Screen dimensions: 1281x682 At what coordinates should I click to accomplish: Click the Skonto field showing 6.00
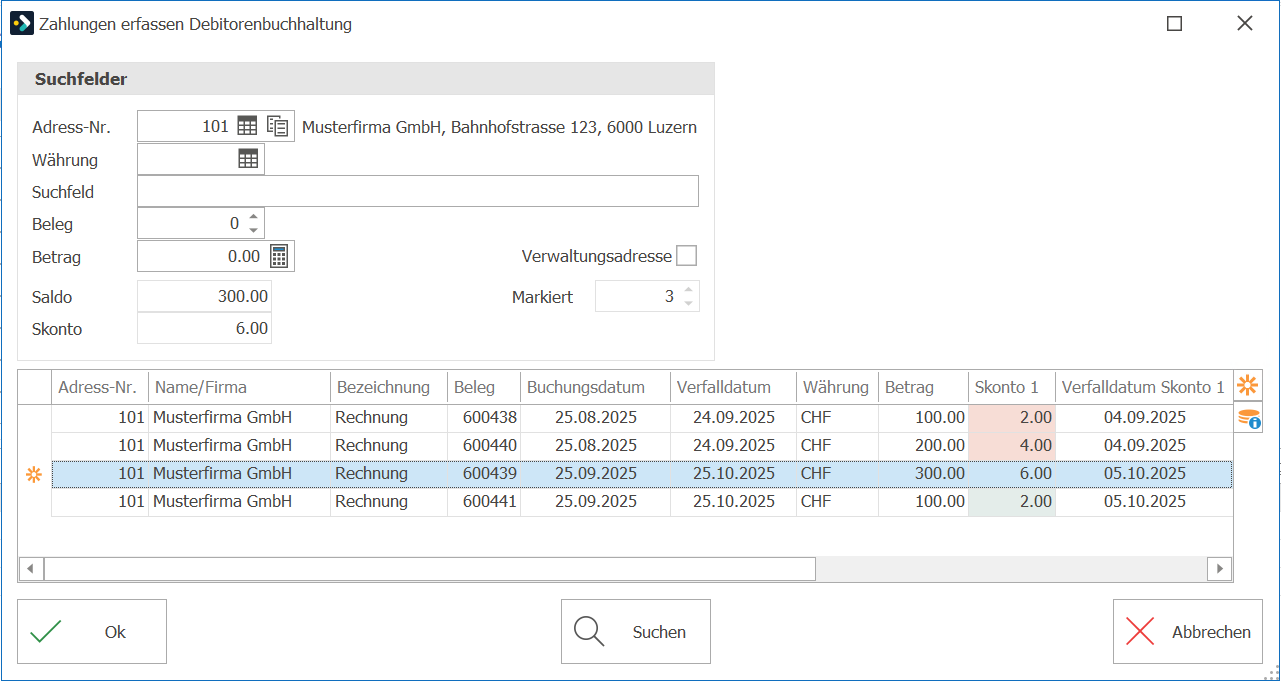204,328
